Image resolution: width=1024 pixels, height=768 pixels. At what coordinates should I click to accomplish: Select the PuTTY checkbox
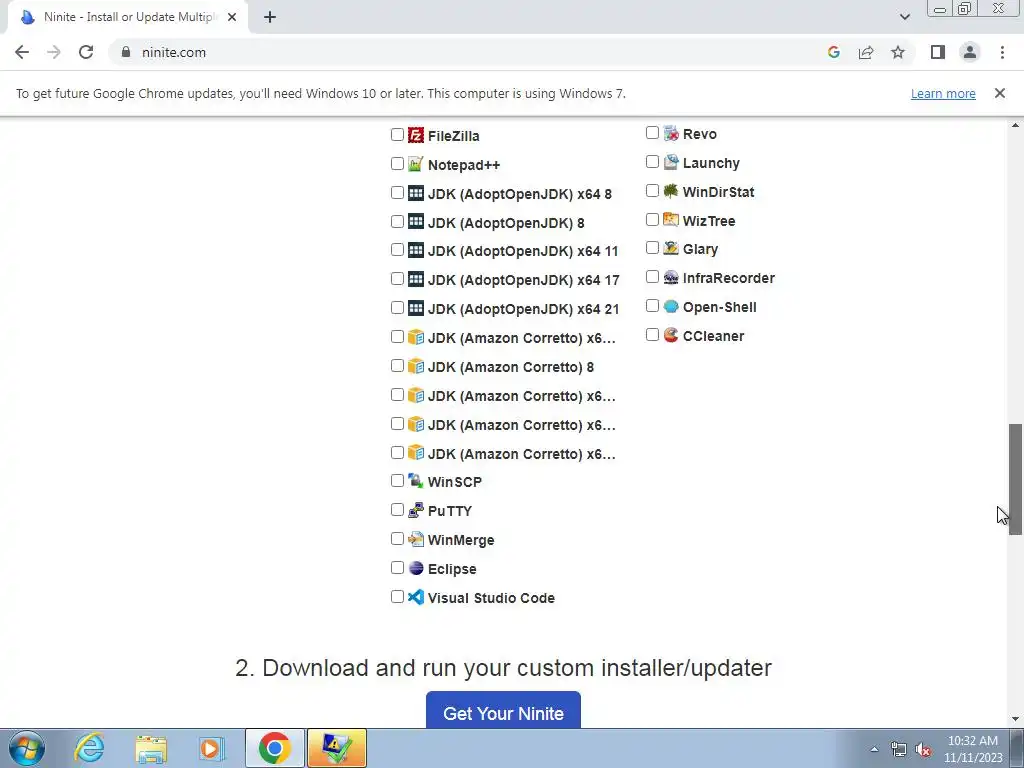click(x=397, y=509)
